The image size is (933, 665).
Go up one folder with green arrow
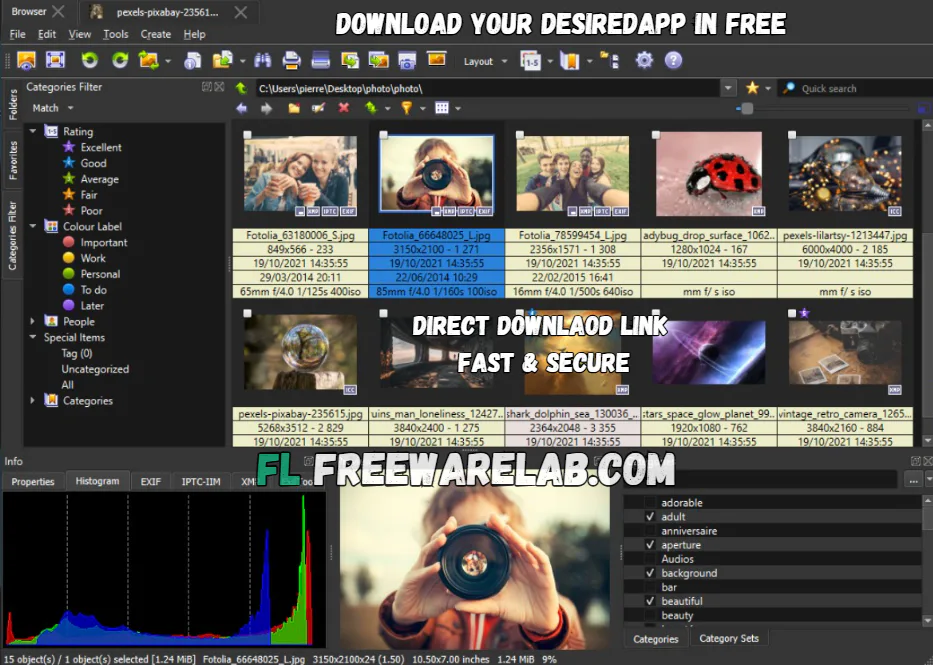click(242, 89)
